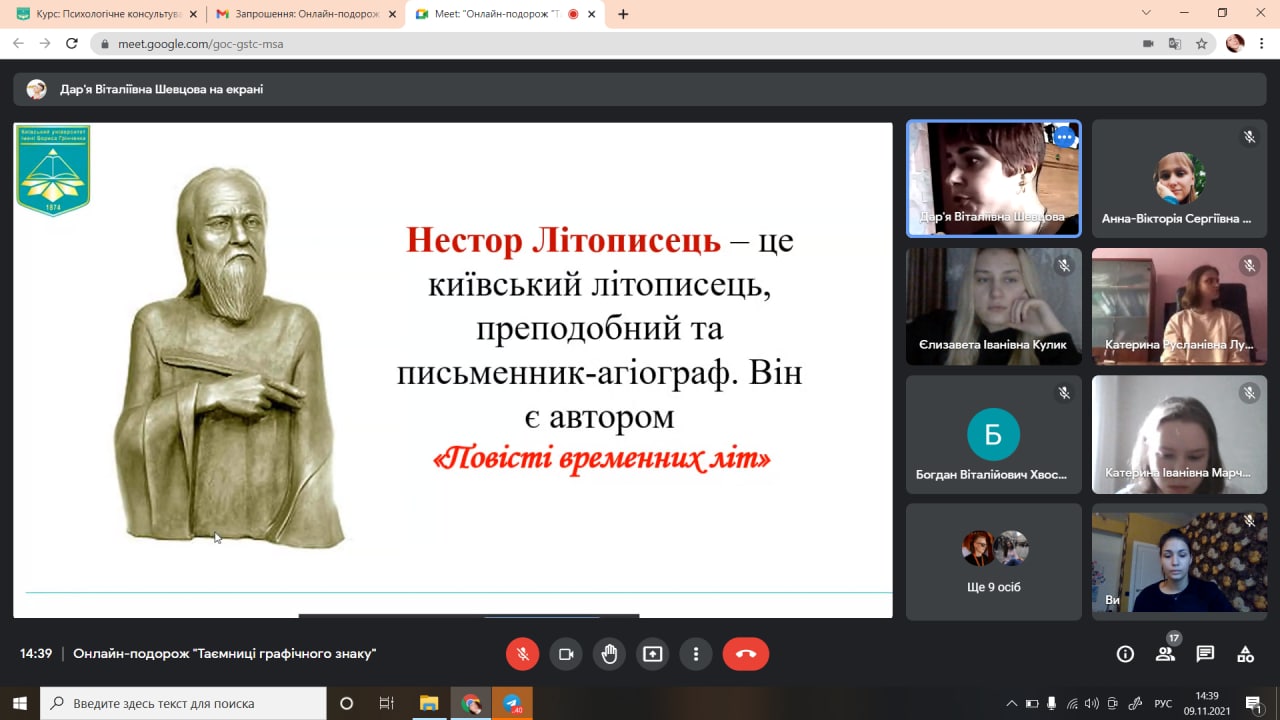Viewport: 1280px width, 720px height.
Task: Click options dots on Дар'я's video tile
Action: [x=1064, y=137]
